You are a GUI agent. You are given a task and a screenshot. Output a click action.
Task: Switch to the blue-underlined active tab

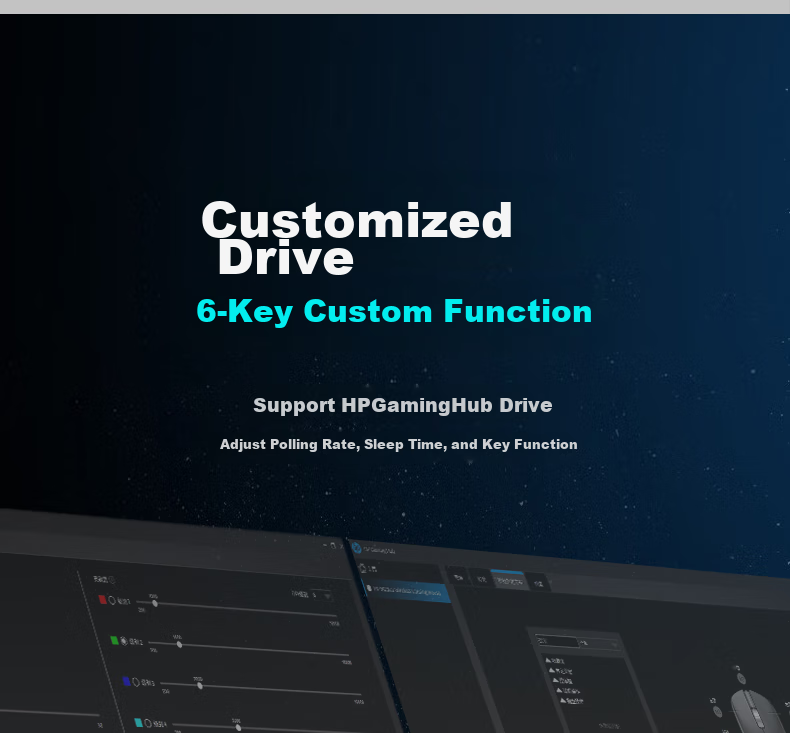tap(509, 581)
